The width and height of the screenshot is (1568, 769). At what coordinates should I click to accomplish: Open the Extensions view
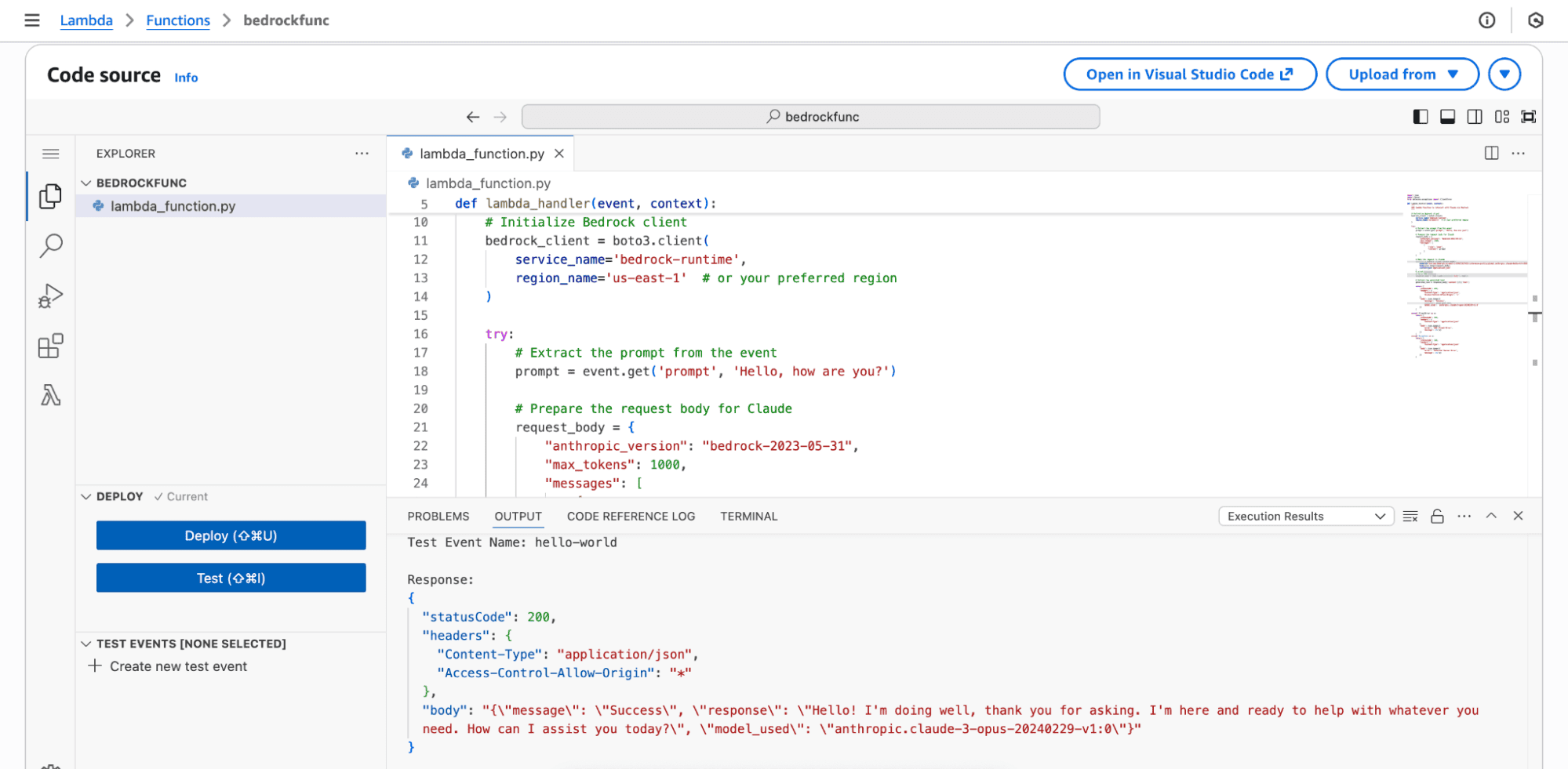[x=50, y=346]
